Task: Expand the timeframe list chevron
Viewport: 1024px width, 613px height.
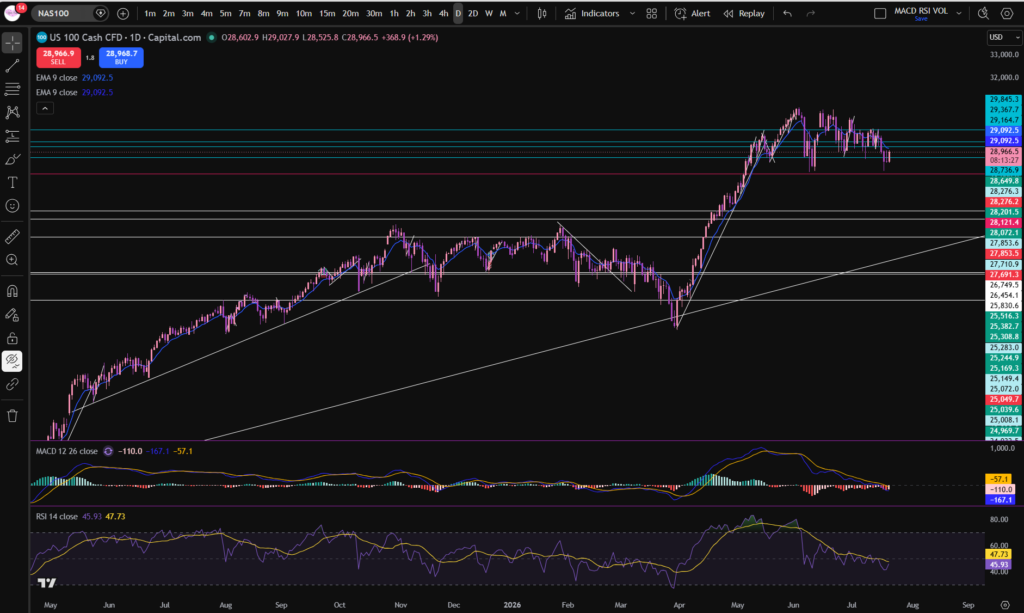Action: pos(517,13)
